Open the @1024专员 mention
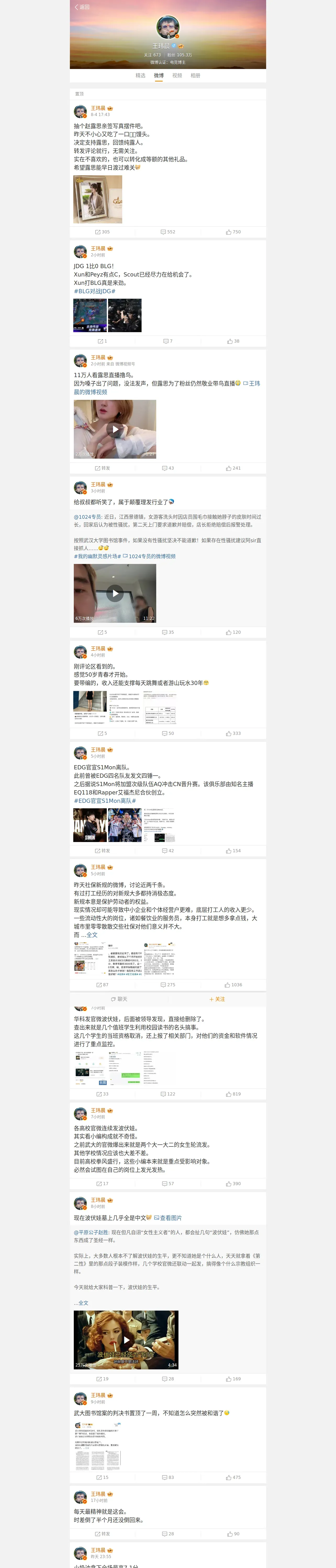 [x=88, y=517]
